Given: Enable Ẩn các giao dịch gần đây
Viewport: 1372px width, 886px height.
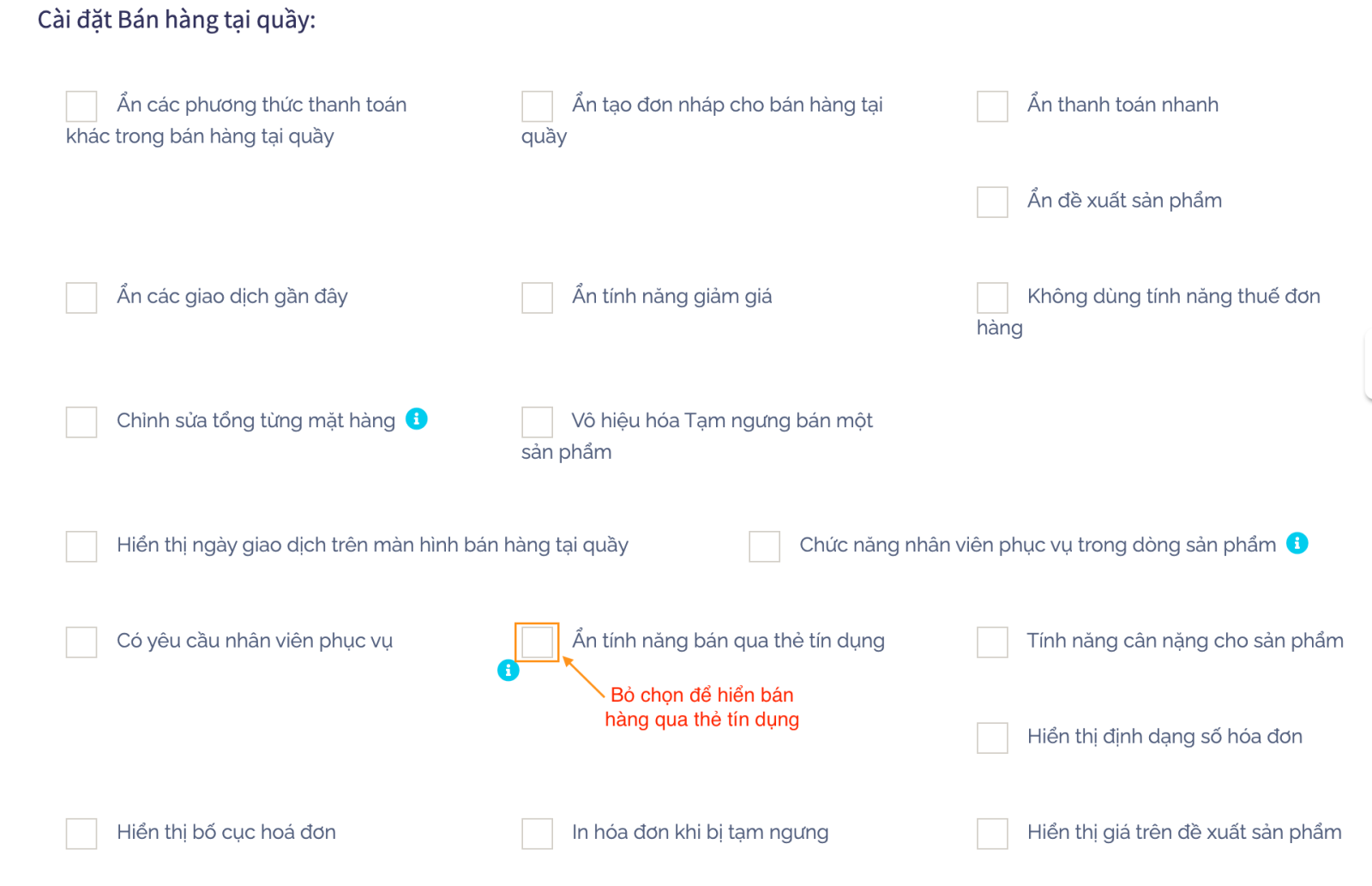Looking at the screenshot, I should click(x=81, y=298).
